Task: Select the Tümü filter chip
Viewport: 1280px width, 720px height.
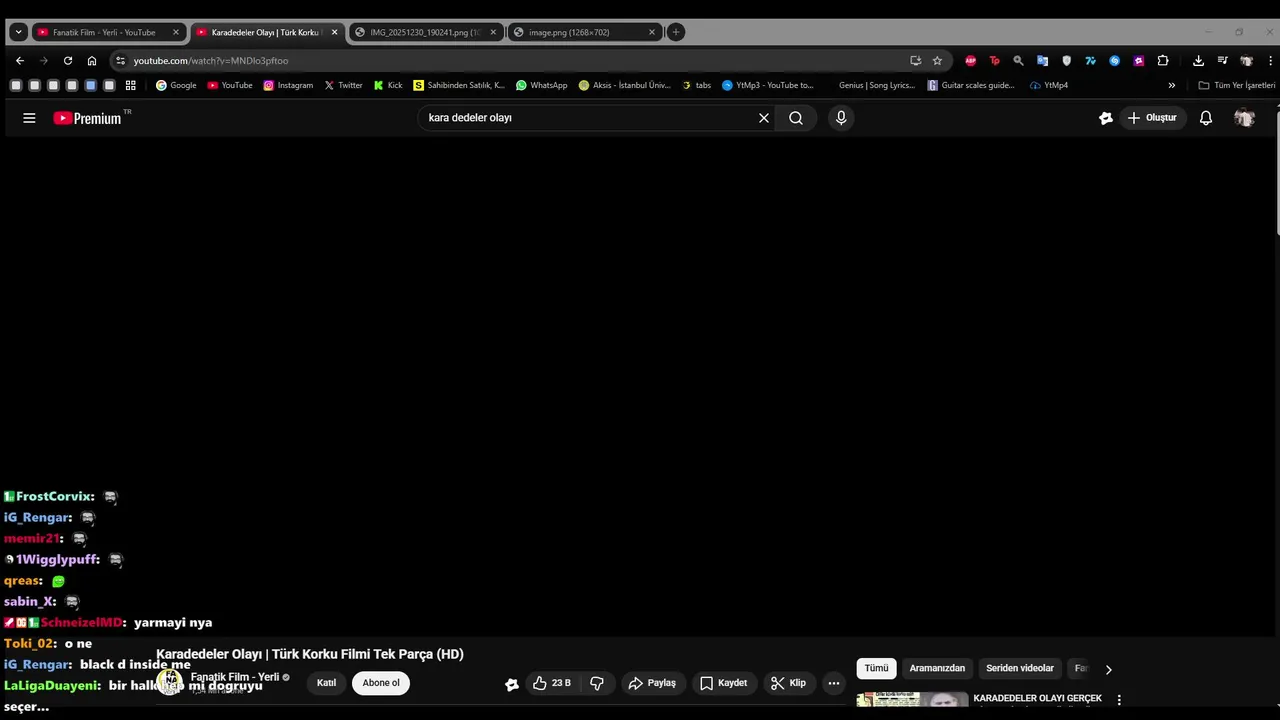Action: click(876, 668)
